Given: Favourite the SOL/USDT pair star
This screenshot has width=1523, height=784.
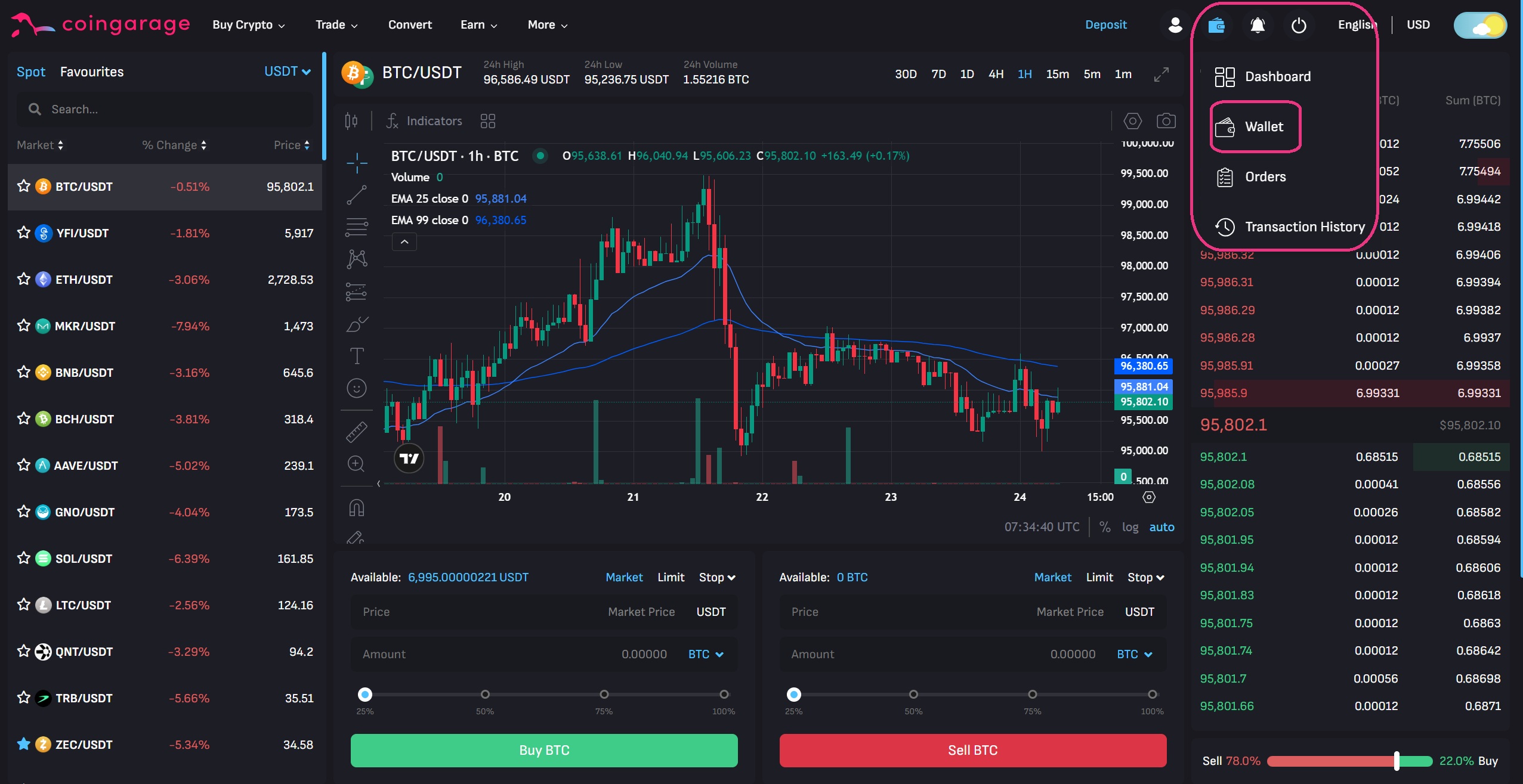Looking at the screenshot, I should [x=24, y=558].
